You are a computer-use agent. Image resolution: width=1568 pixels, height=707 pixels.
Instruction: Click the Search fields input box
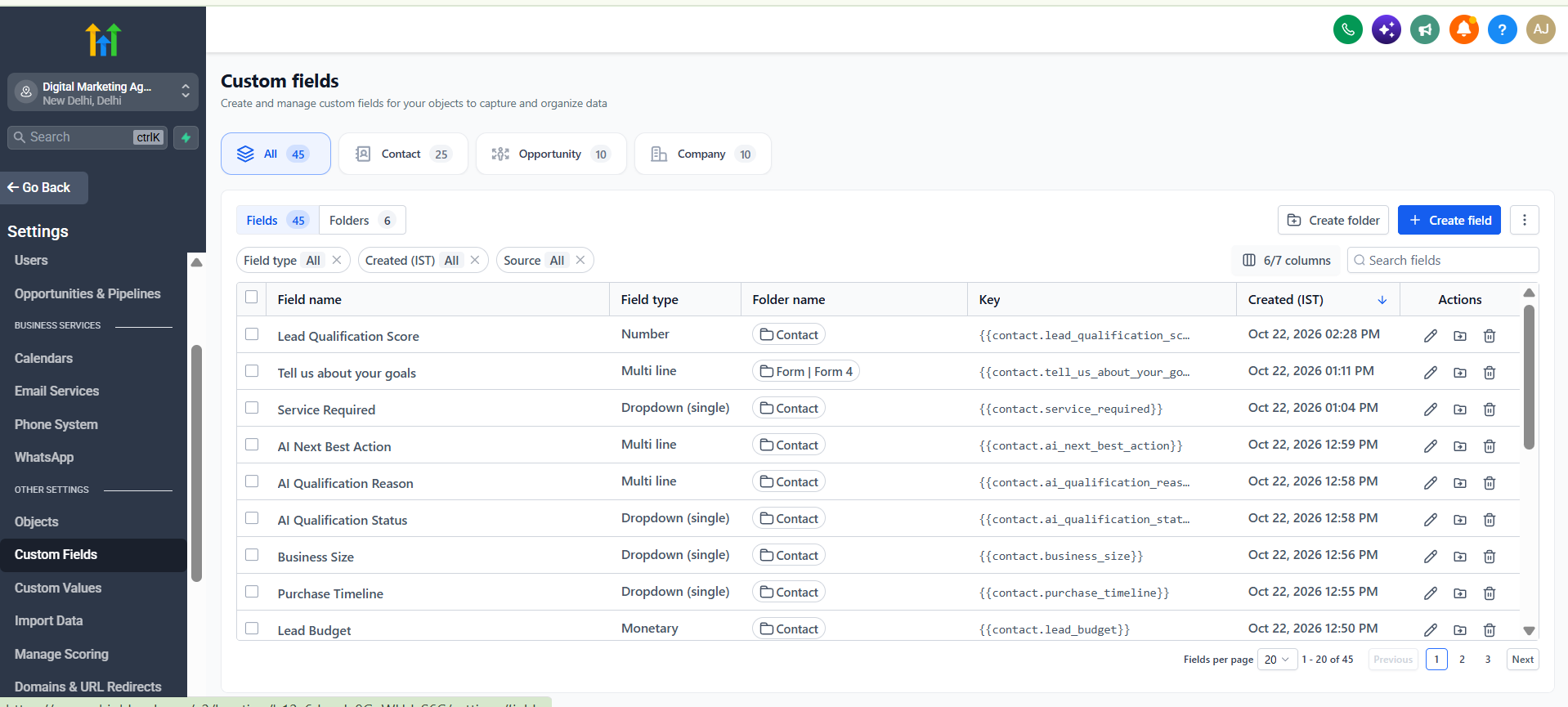[x=1443, y=260]
